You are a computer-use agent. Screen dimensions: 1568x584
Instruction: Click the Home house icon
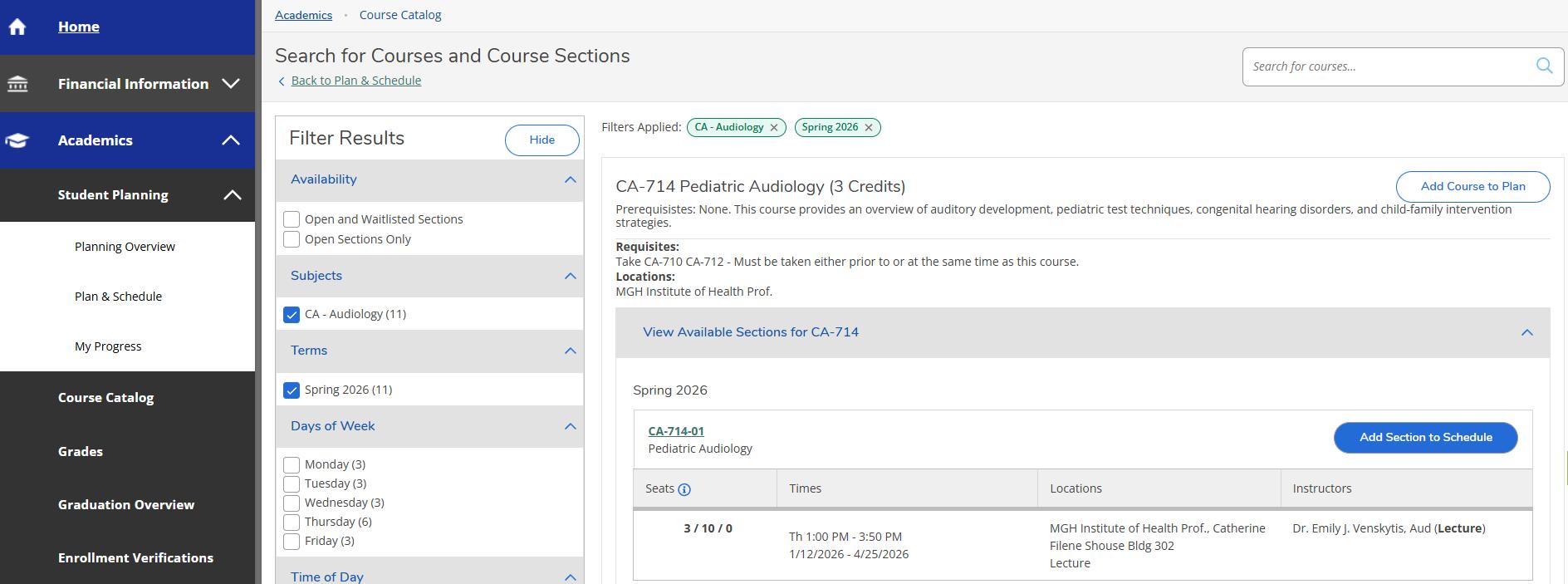[17, 27]
